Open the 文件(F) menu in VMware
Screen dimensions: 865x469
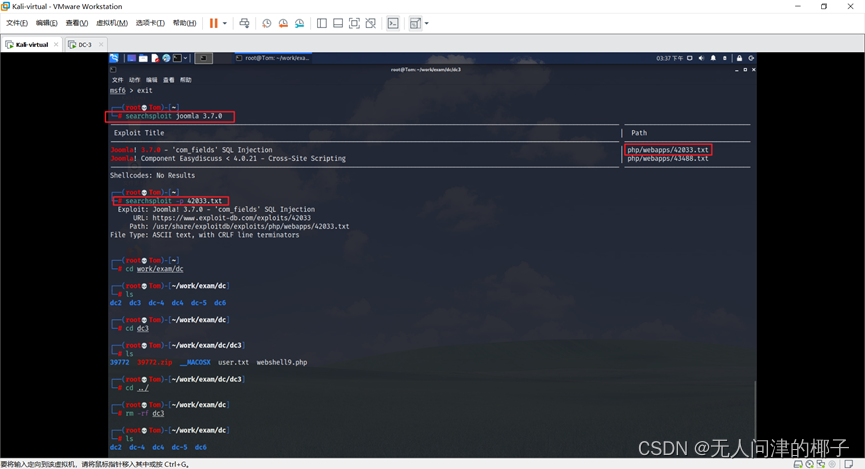pos(17,23)
